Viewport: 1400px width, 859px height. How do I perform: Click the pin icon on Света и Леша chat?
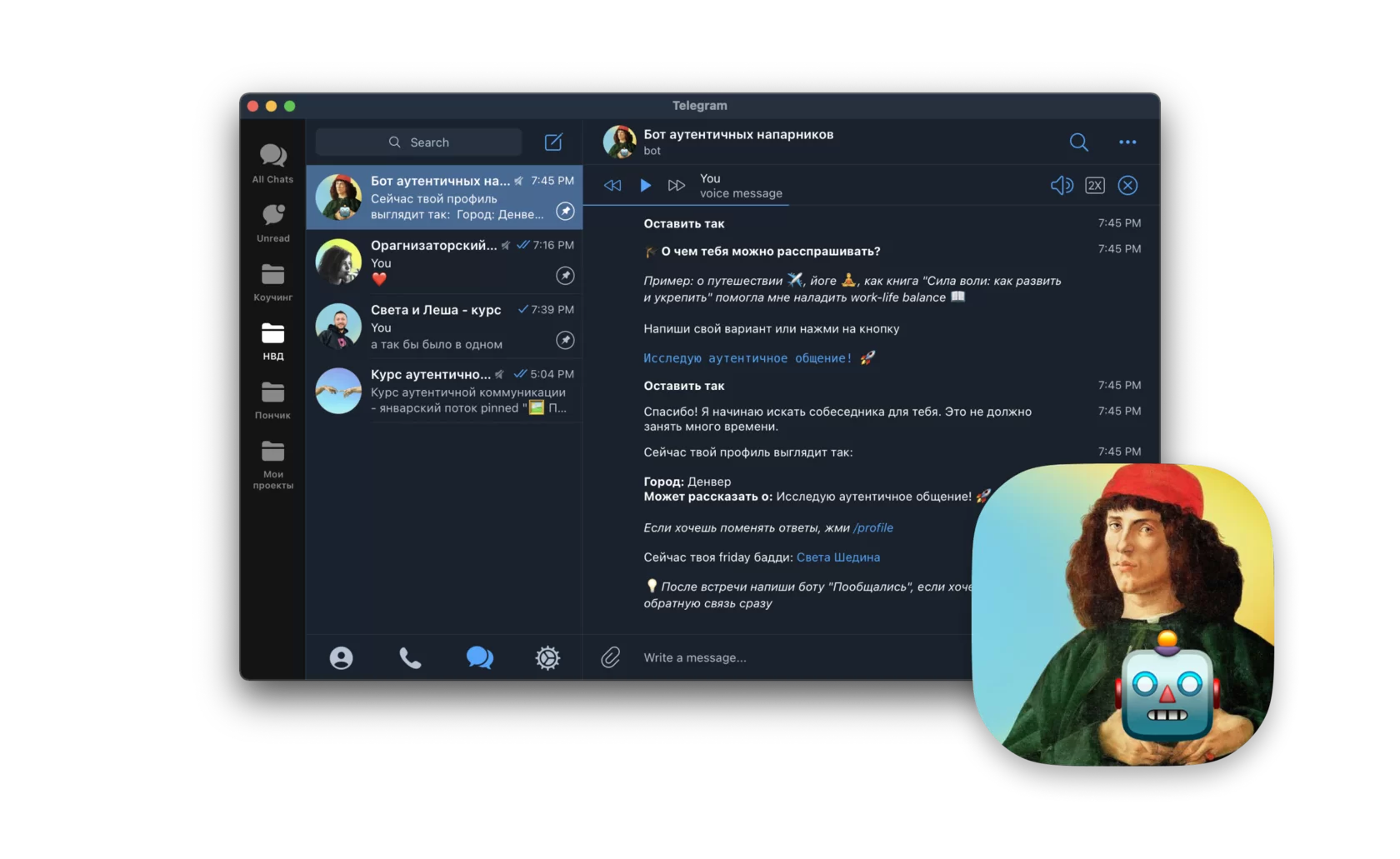click(565, 340)
